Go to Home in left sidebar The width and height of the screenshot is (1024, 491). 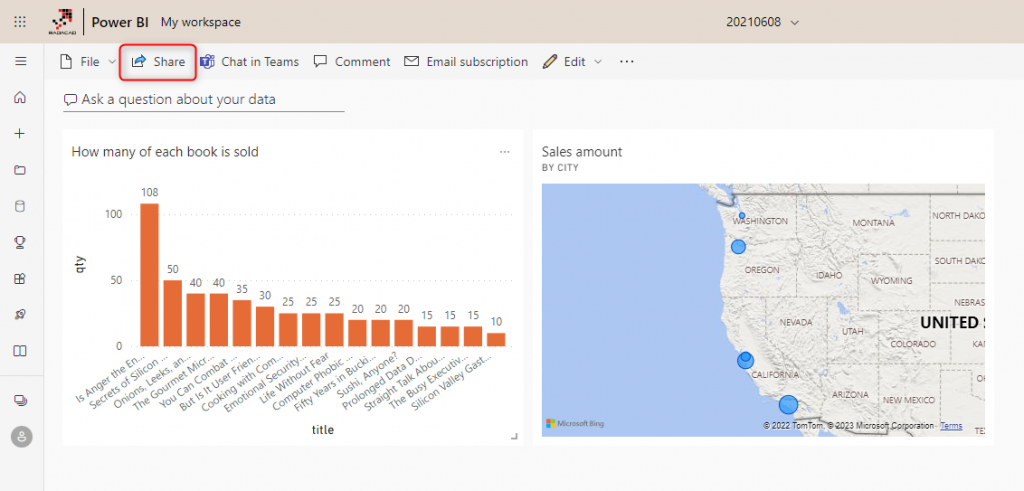tap(20, 98)
